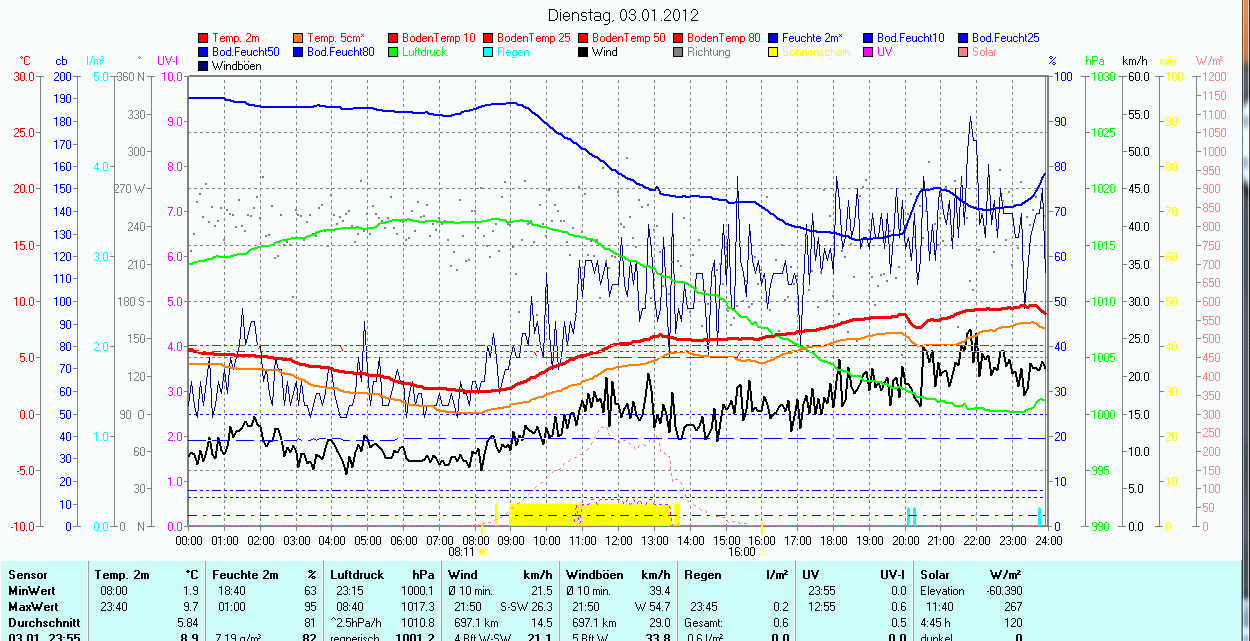Click the cyan Regen legend swatch
Viewport: 1250px width, 641px height.
(x=489, y=52)
